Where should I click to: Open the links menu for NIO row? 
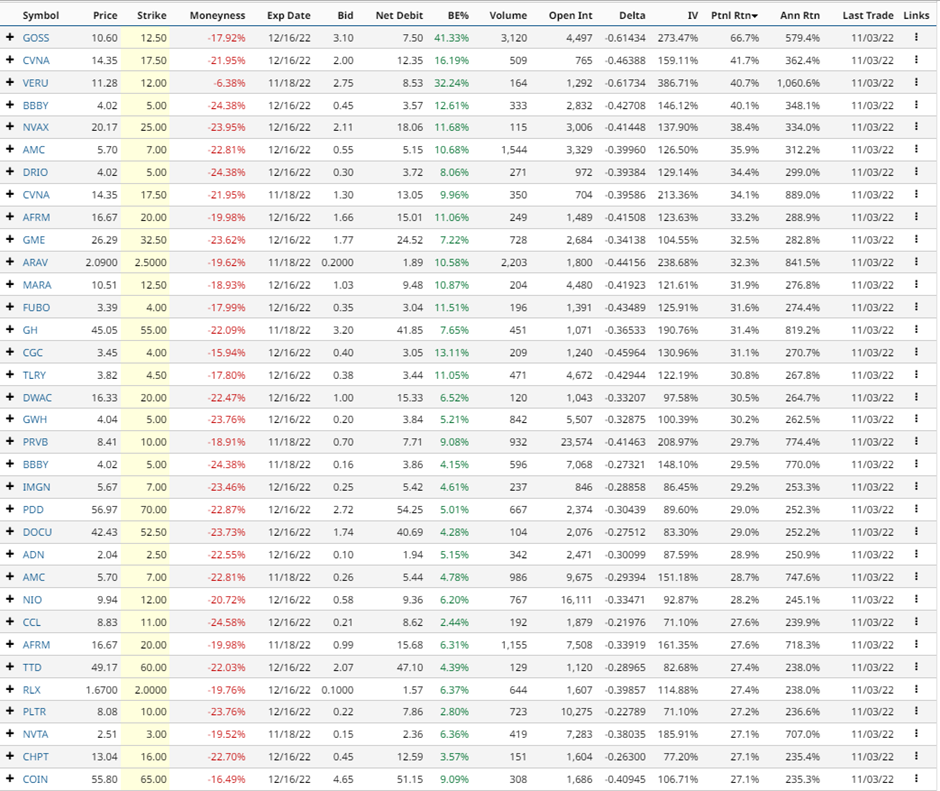[x=916, y=599]
